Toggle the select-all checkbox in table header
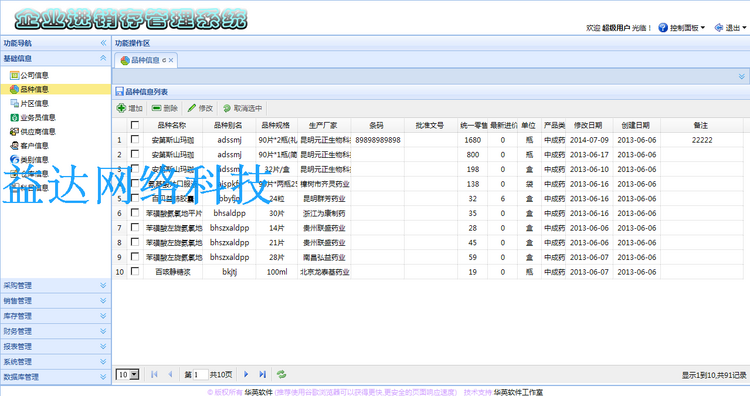 [135, 125]
